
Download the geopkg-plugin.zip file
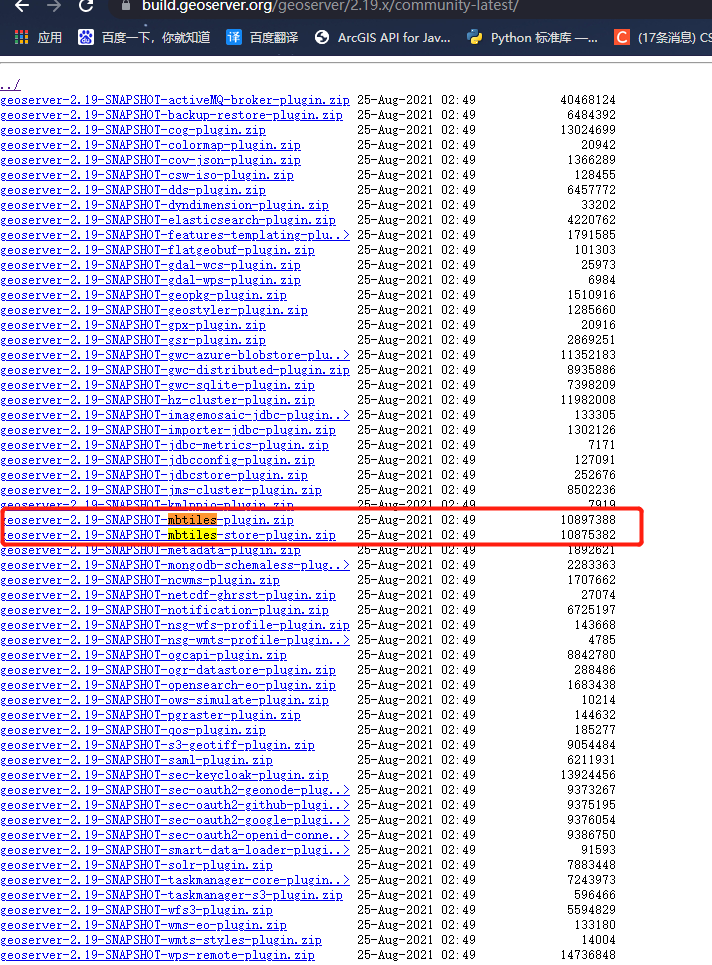tap(143, 295)
